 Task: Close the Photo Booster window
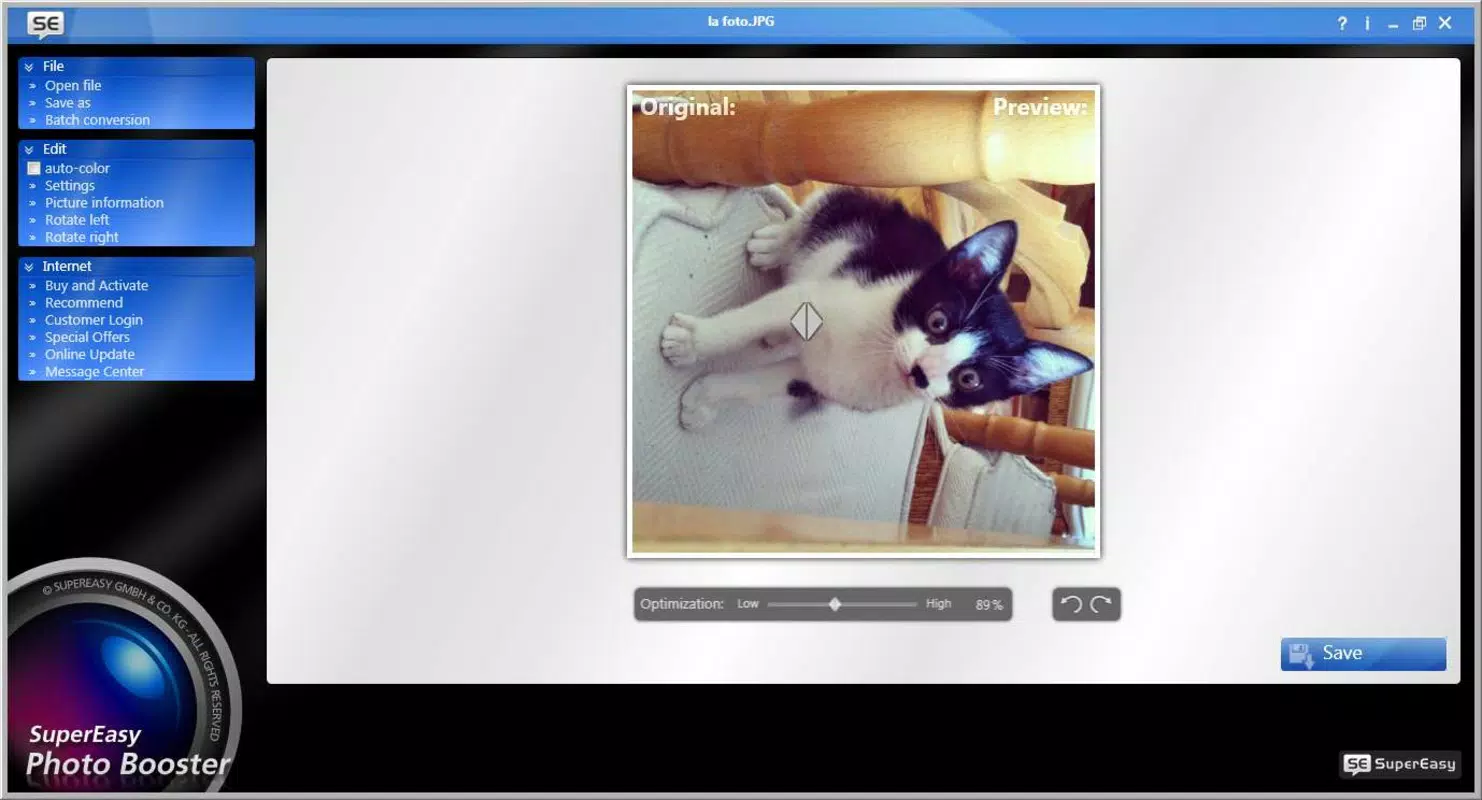[x=1445, y=24]
